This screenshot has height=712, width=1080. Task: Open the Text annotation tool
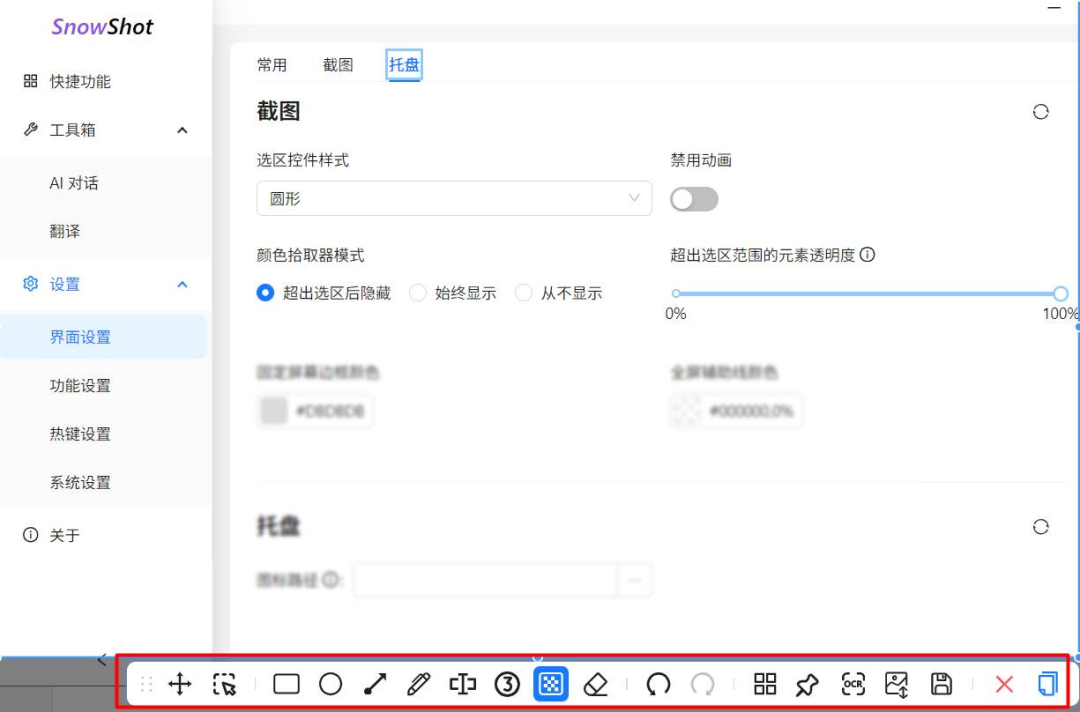[x=462, y=684]
